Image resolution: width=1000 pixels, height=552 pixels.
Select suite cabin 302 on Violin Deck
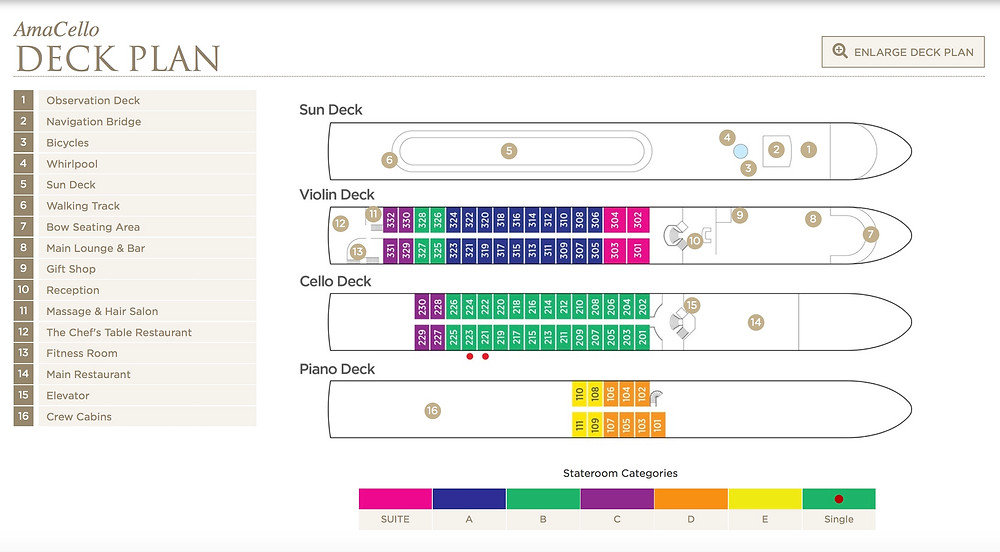tap(638, 220)
